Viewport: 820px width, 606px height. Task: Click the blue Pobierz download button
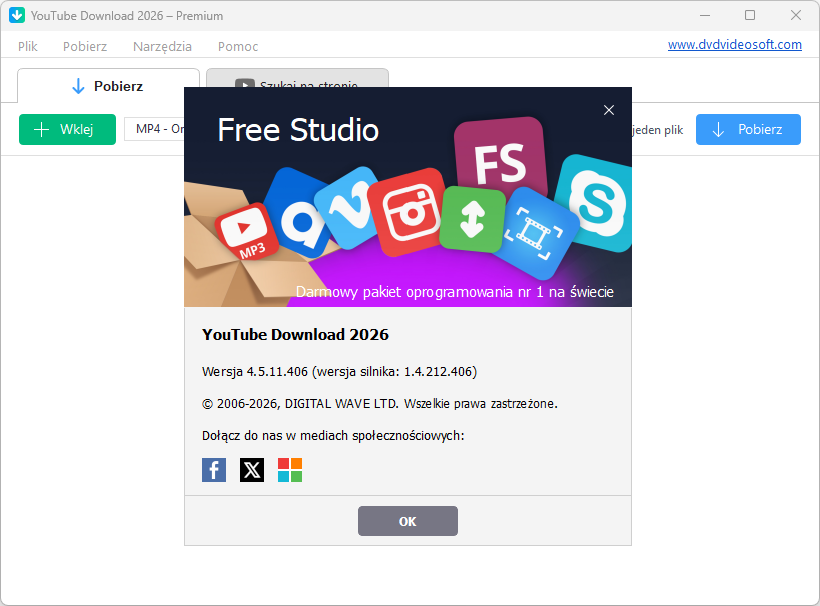(748, 129)
